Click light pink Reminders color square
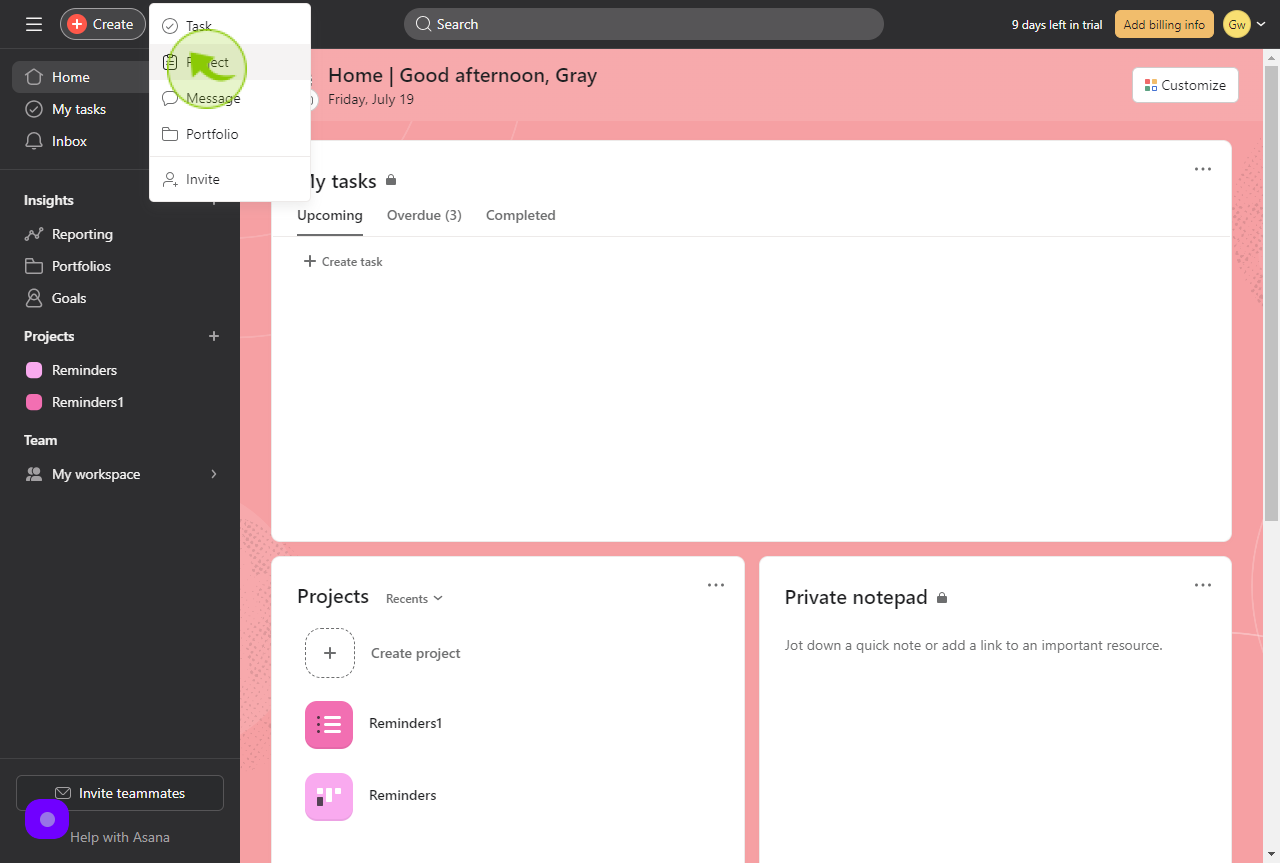1280x863 pixels. (34, 370)
